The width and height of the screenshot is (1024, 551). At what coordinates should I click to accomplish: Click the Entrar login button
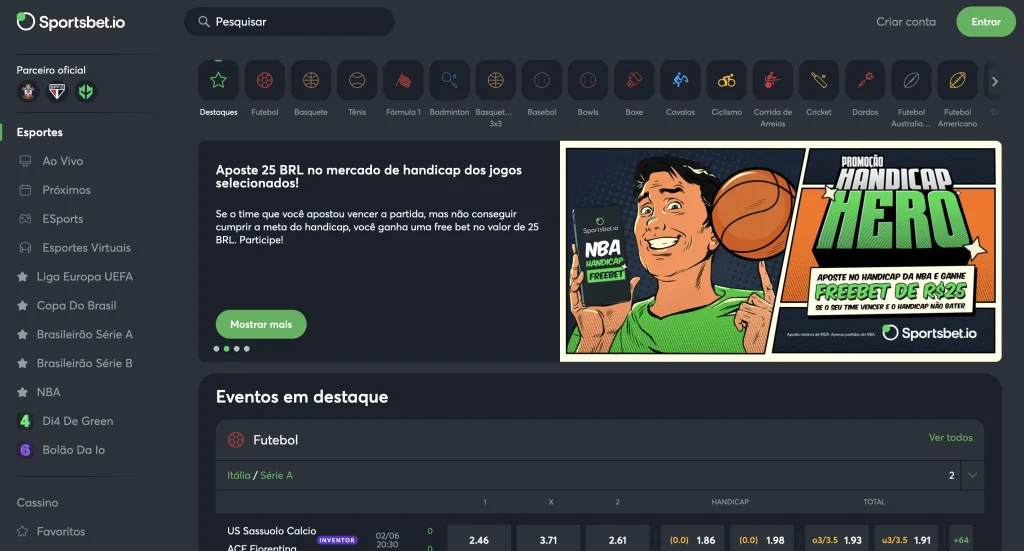coord(985,22)
